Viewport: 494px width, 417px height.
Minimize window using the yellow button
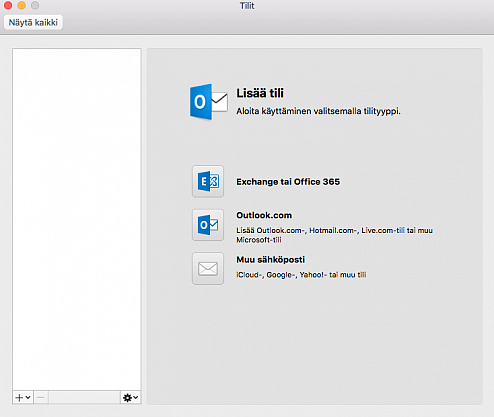[x=21, y=5]
